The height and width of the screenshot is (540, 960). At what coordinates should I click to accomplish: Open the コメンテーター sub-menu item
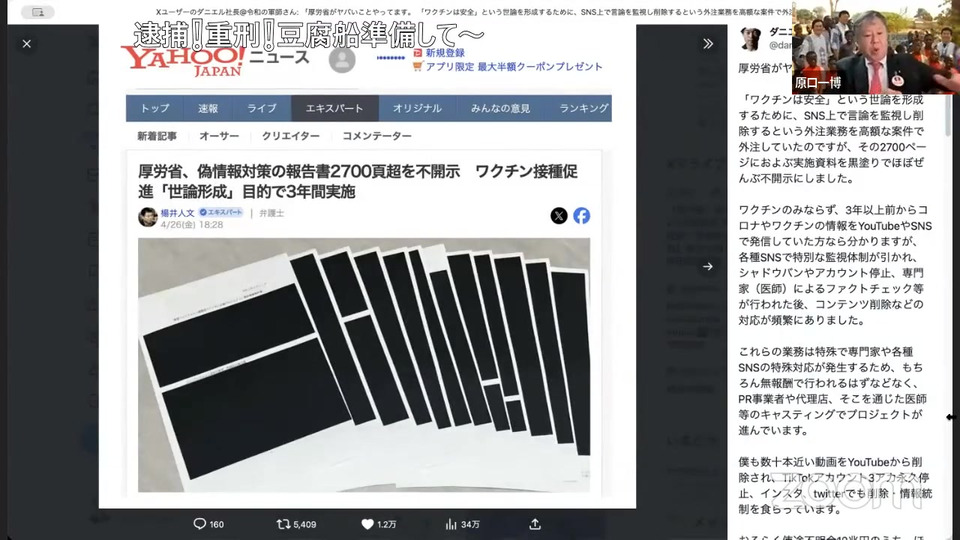coord(377,136)
